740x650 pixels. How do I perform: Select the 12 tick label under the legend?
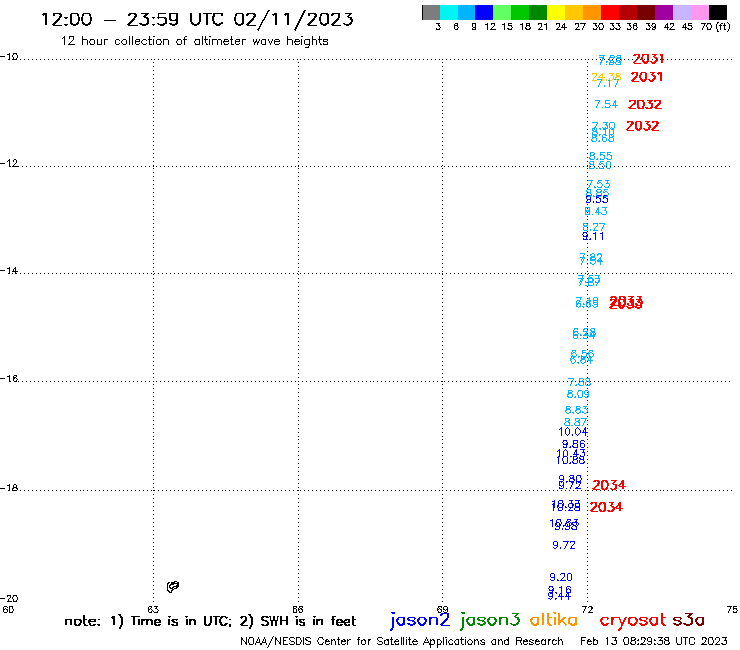click(490, 27)
